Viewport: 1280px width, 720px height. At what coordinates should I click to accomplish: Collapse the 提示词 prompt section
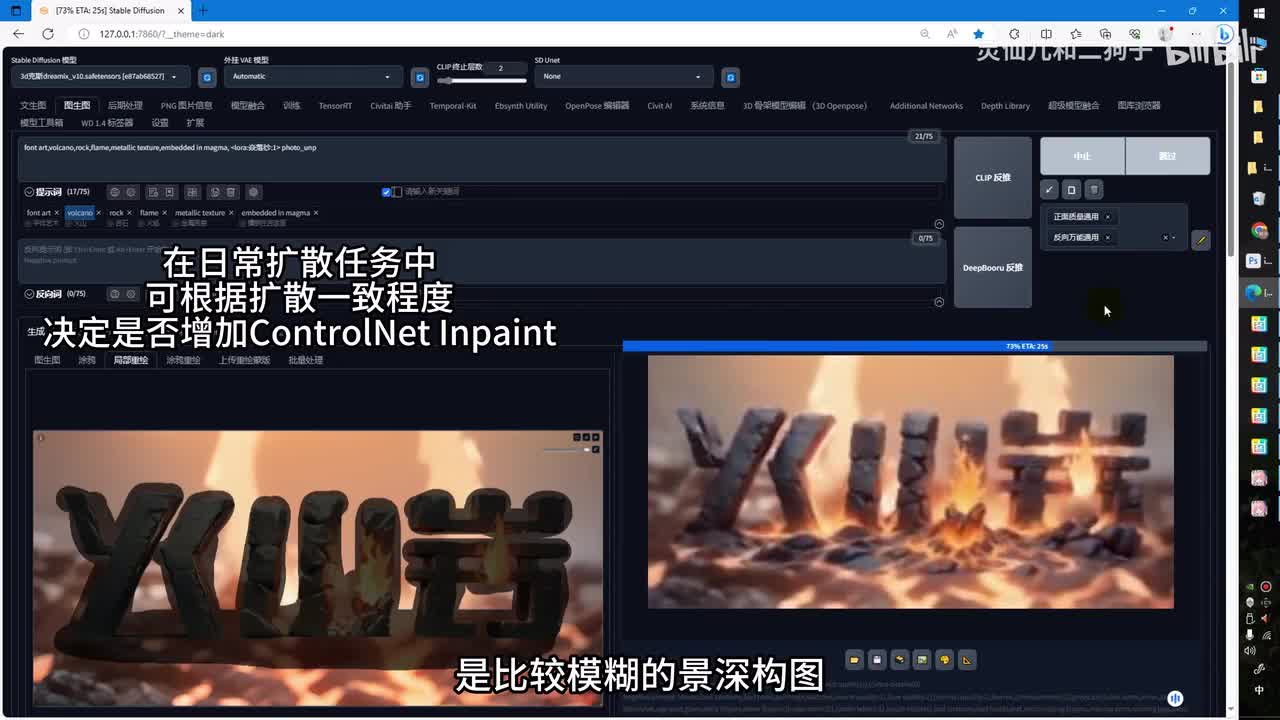point(29,192)
